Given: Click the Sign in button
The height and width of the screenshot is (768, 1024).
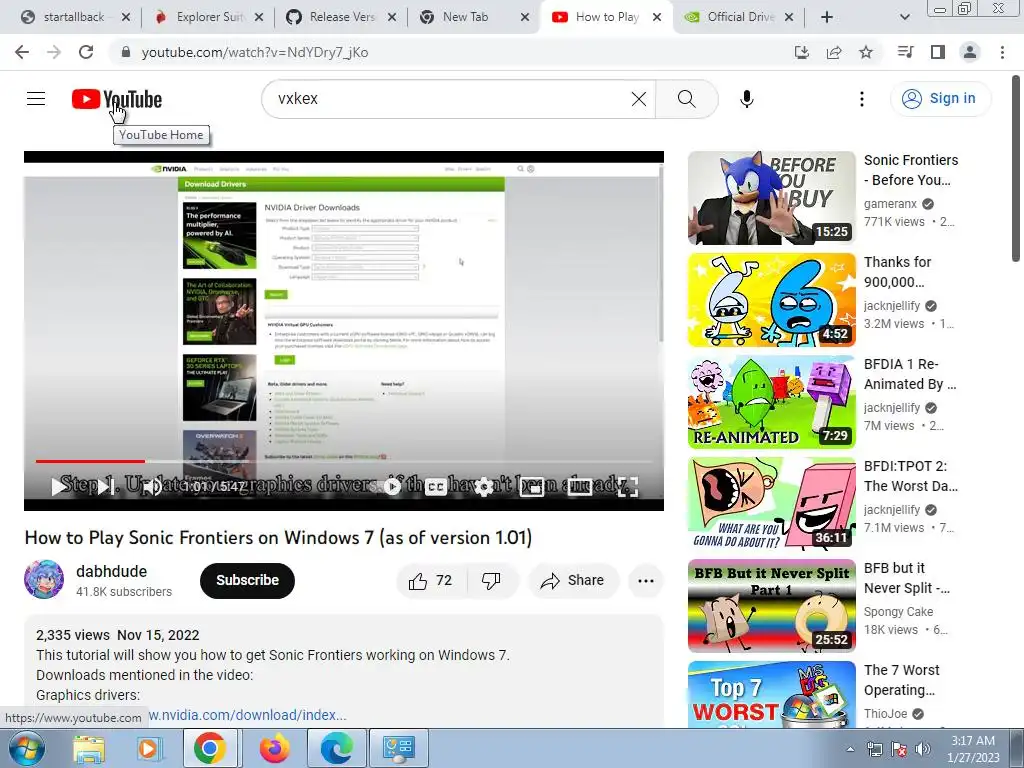Looking at the screenshot, I should [939, 99].
